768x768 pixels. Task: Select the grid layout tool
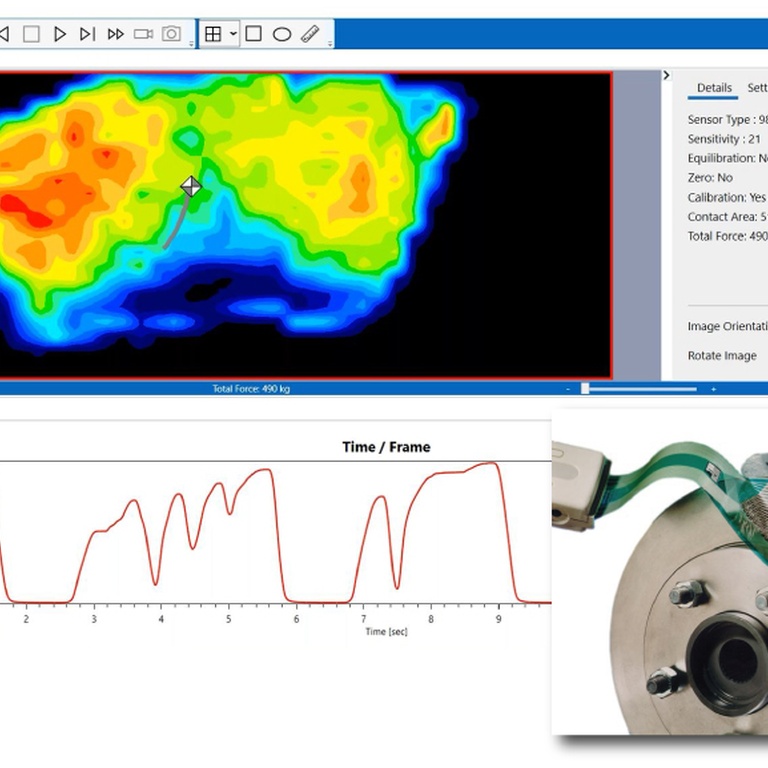point(213,34)
